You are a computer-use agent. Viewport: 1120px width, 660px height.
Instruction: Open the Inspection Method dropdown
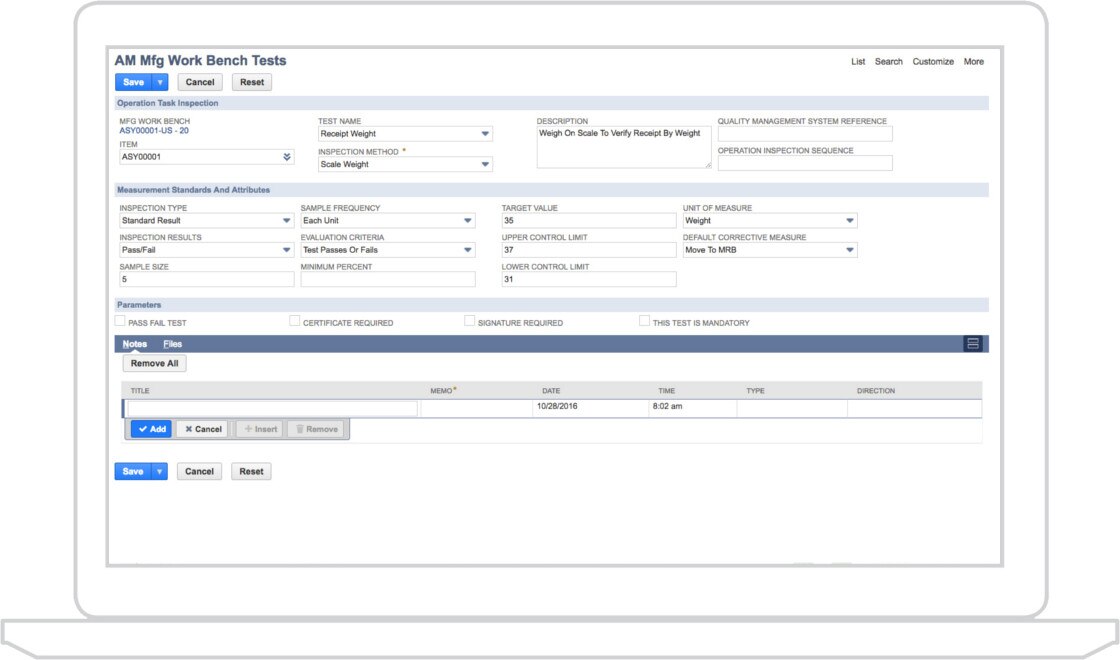487,164
